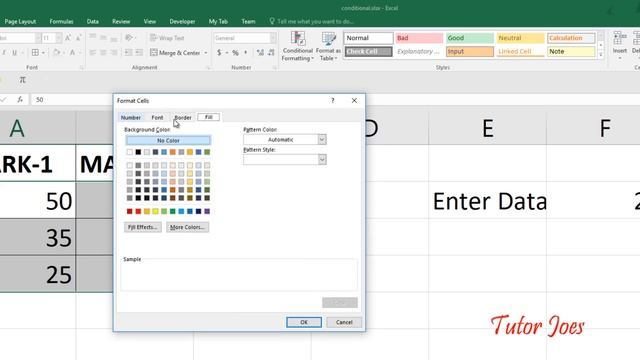The image size is (640, 360).
Task: Click the Decrease Font Size icon
Action: [x=78, y=38]
